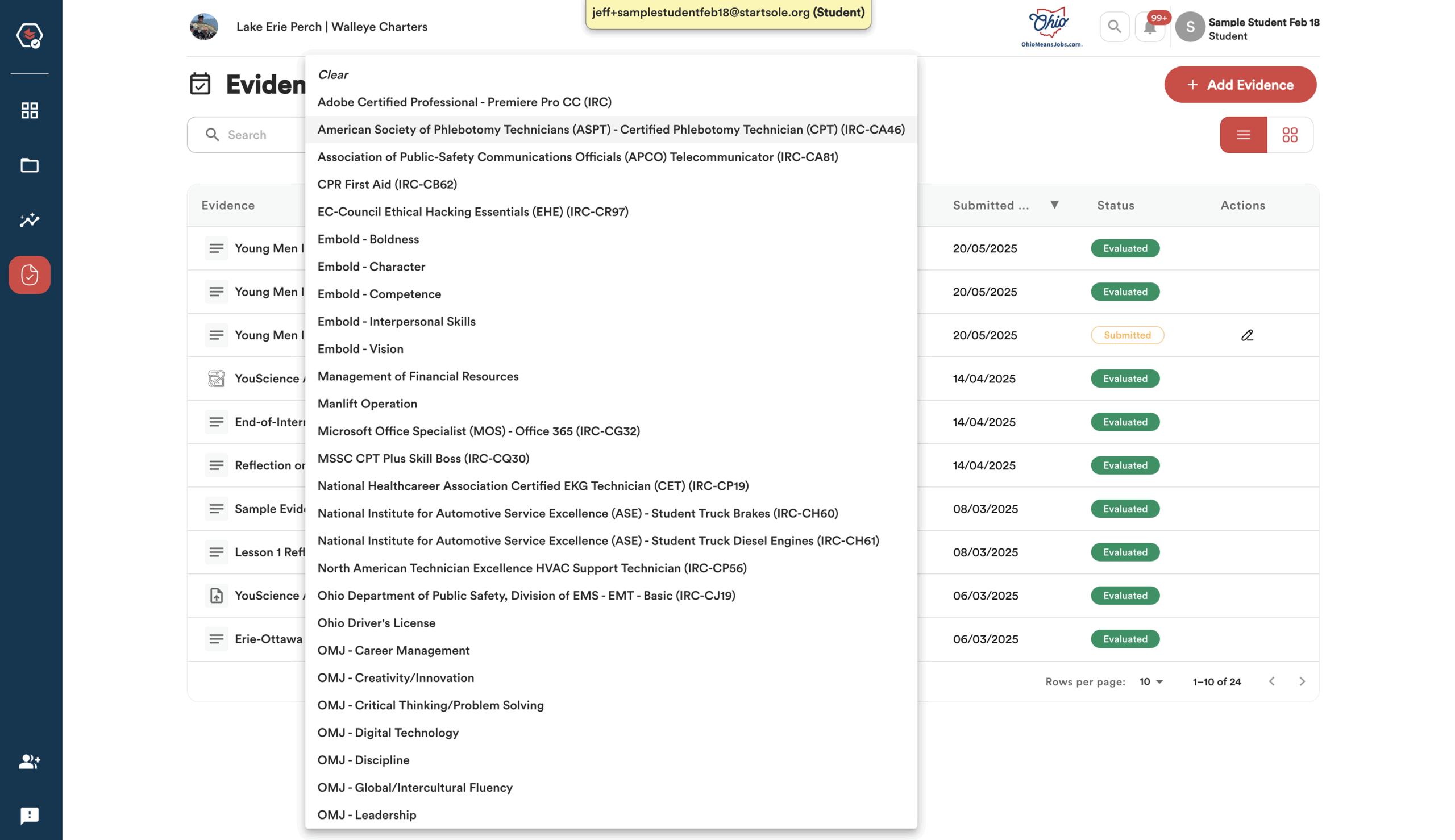1455x840 pixels.
Task: Open the folder icon in sidebar
Action: tap(30, 165)
